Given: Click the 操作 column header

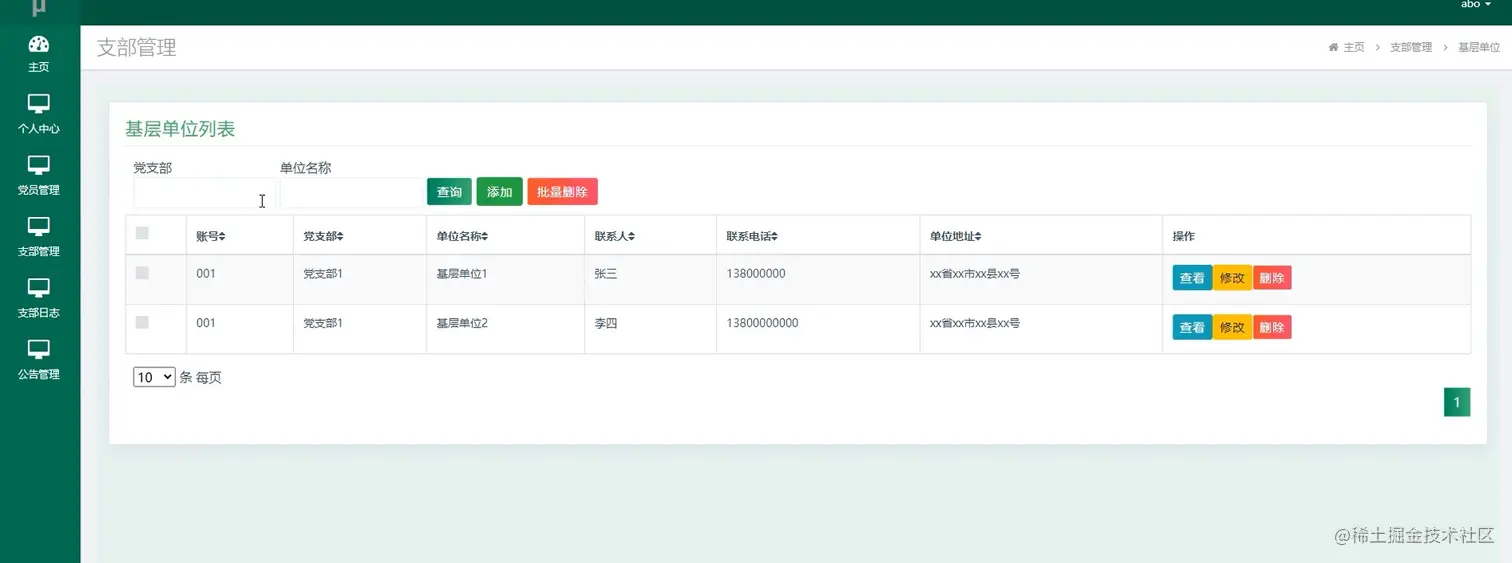Looking at the screenshot, I should [1184, 236].
